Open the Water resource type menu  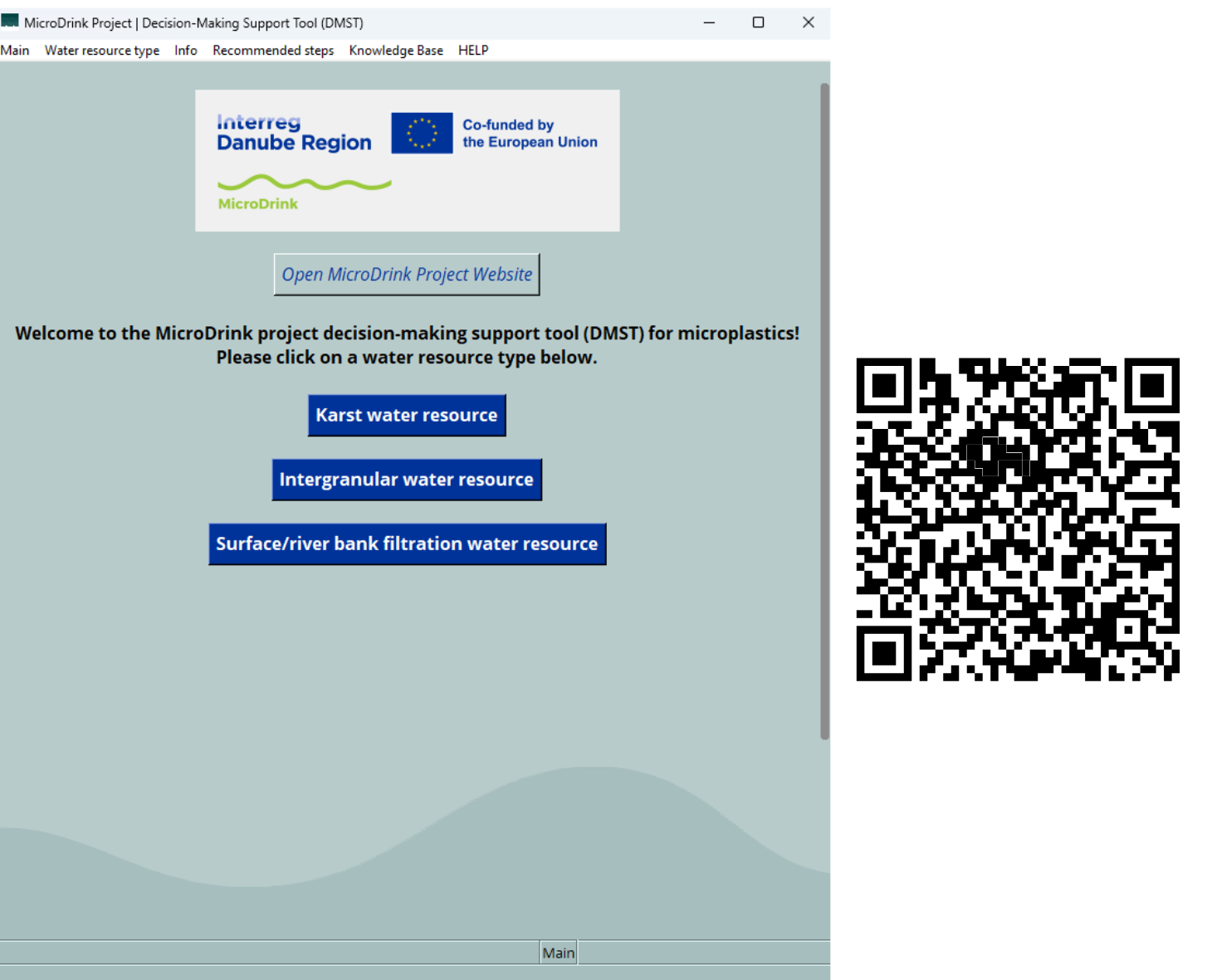point(102,51)
